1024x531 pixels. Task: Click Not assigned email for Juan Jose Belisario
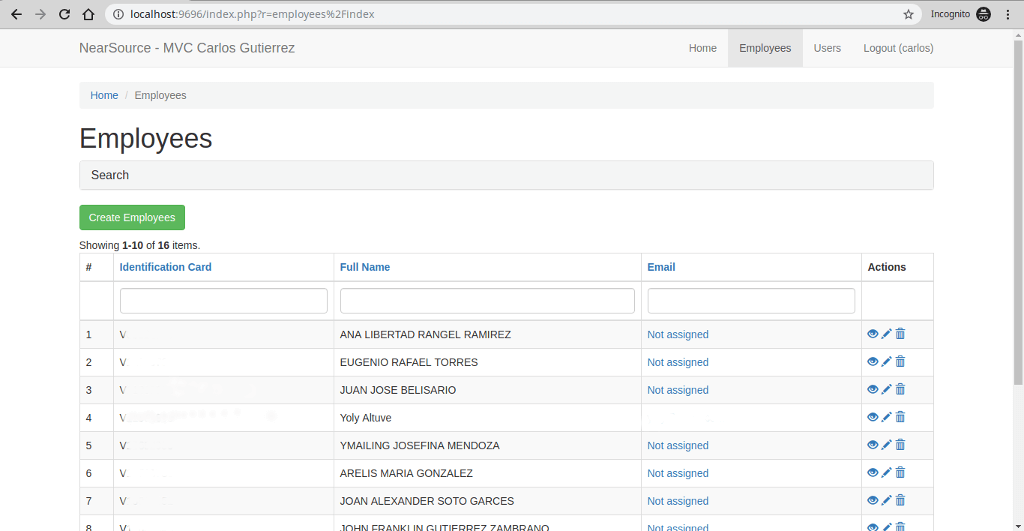pyautogui.click(x=677, y=390)
